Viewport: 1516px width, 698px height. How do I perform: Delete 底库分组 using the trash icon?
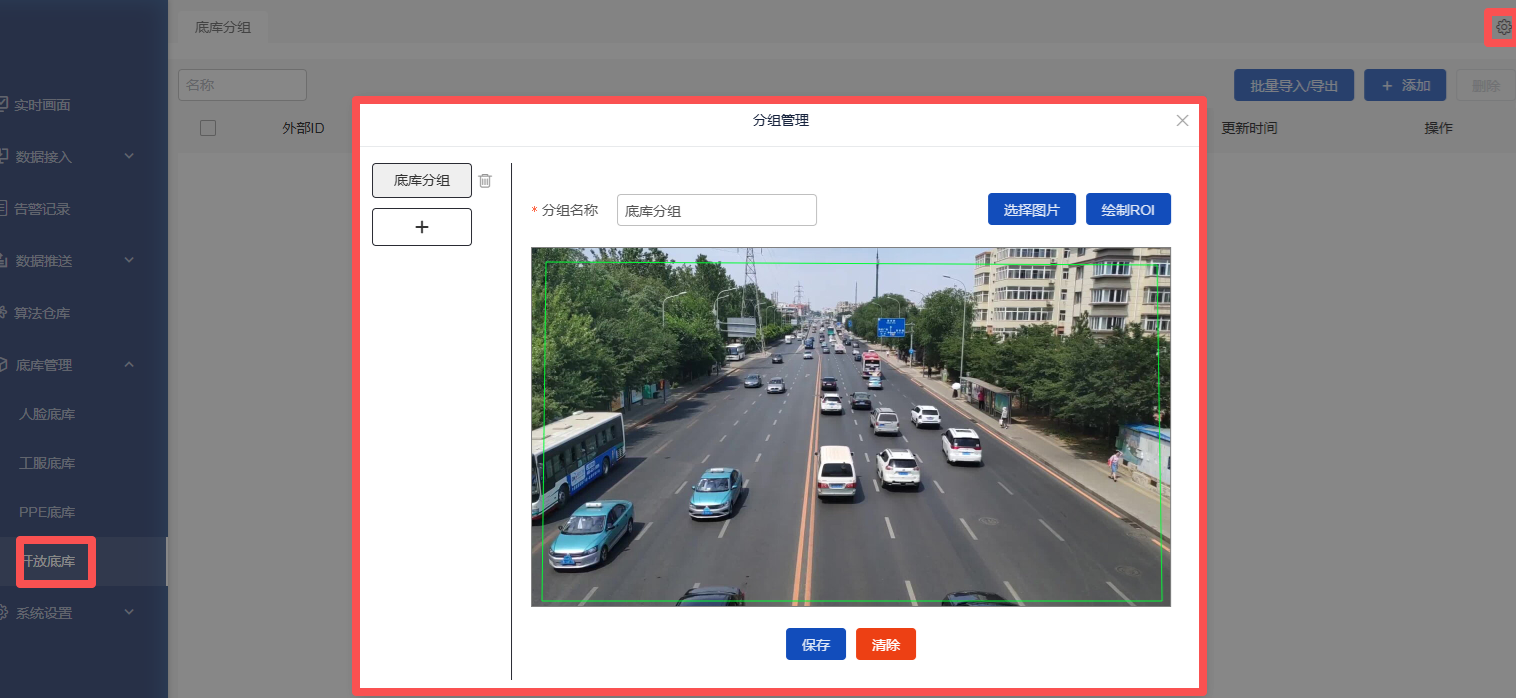click(x=485, y=181)
